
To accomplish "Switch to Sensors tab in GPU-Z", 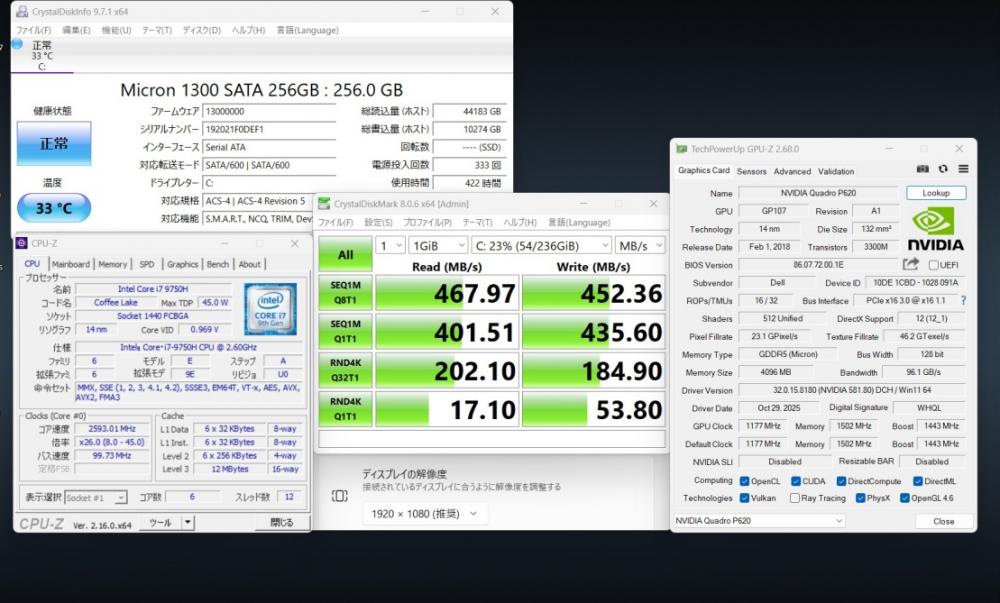I will [751, 171].
